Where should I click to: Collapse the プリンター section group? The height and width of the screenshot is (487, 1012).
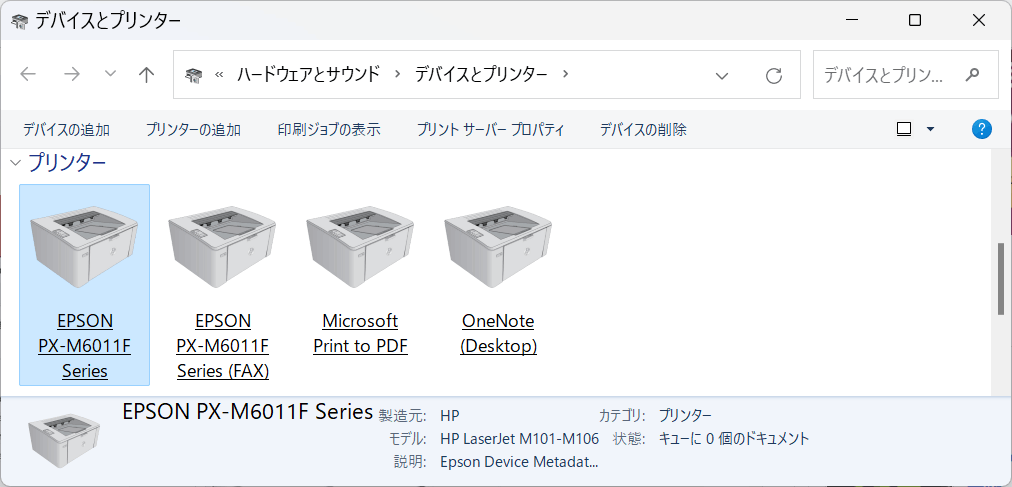[15, 162]
